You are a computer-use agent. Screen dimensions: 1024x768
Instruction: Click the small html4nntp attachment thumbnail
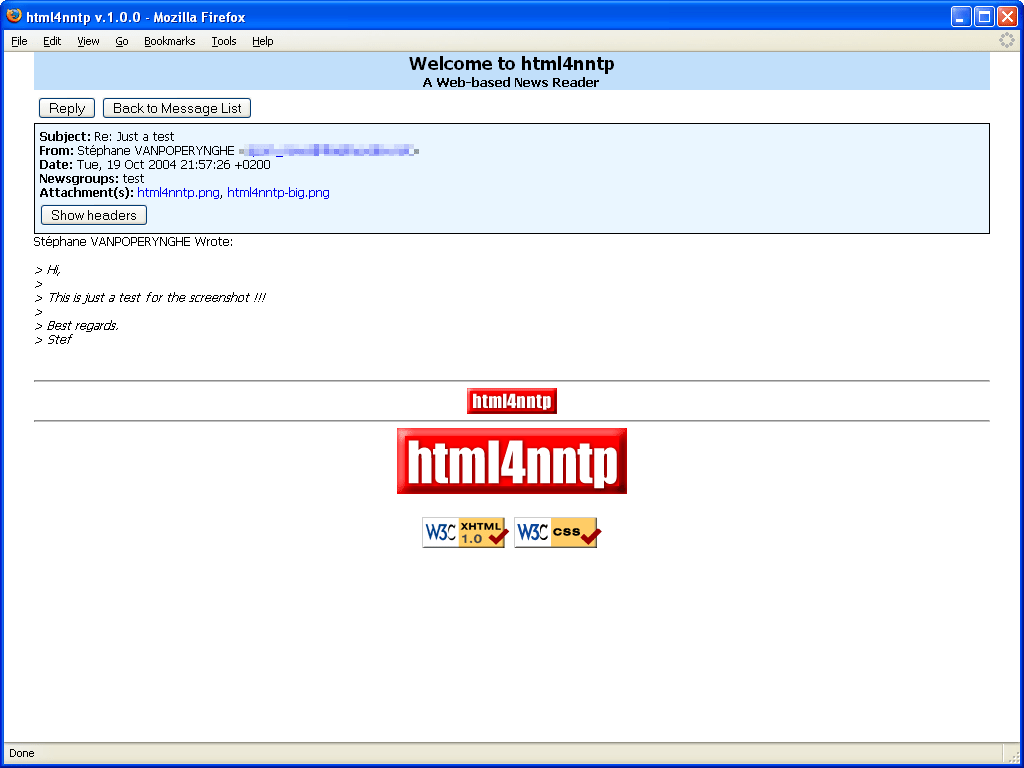click(511, 400)
